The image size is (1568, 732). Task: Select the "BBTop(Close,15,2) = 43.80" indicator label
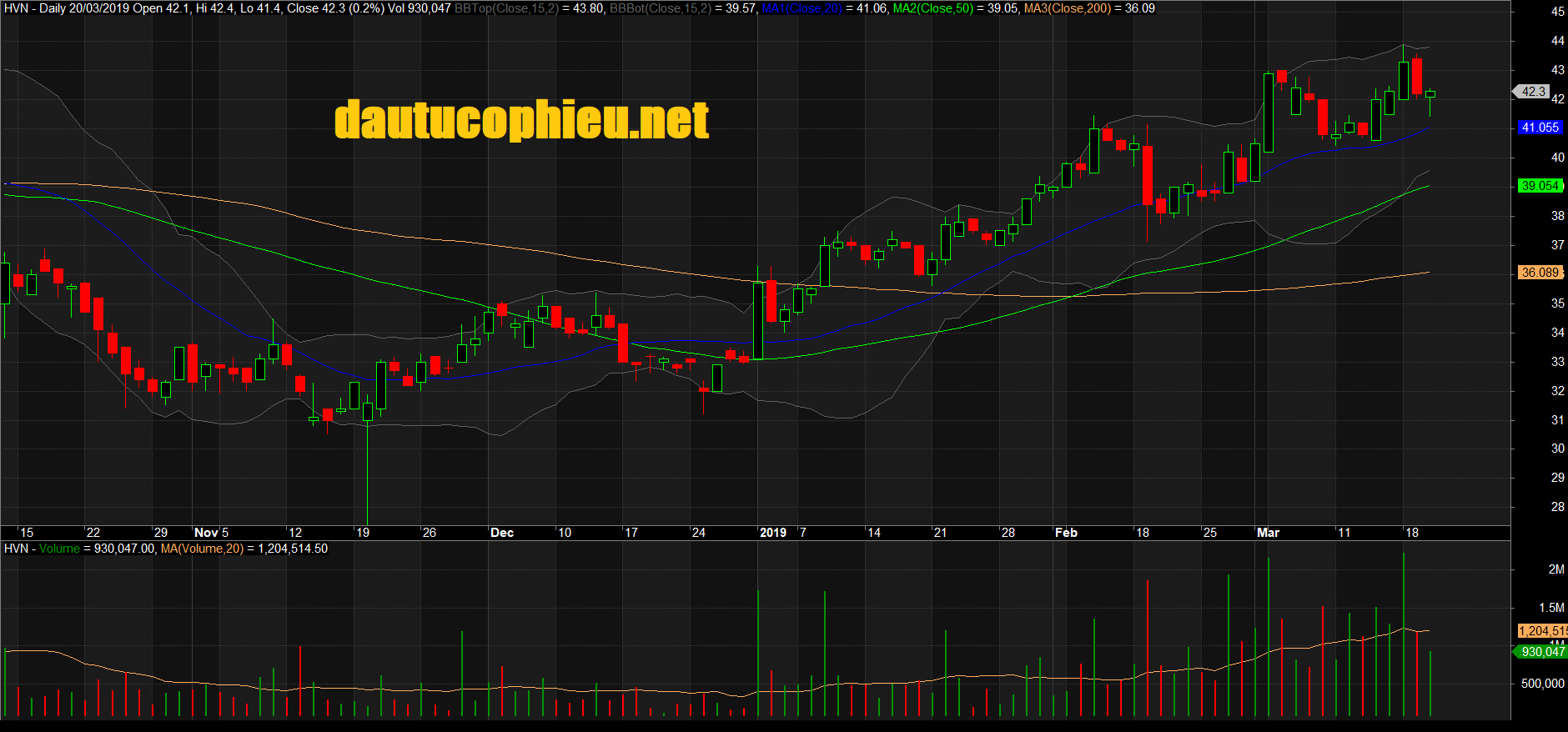(x=530, y=8)
